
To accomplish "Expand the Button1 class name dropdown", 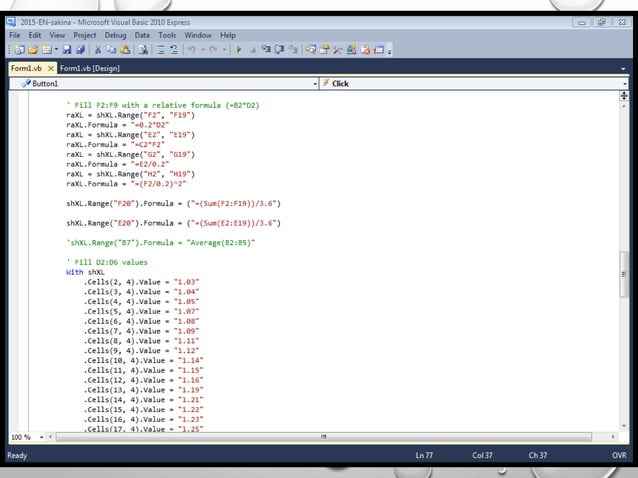I will [x=315, y=84].
